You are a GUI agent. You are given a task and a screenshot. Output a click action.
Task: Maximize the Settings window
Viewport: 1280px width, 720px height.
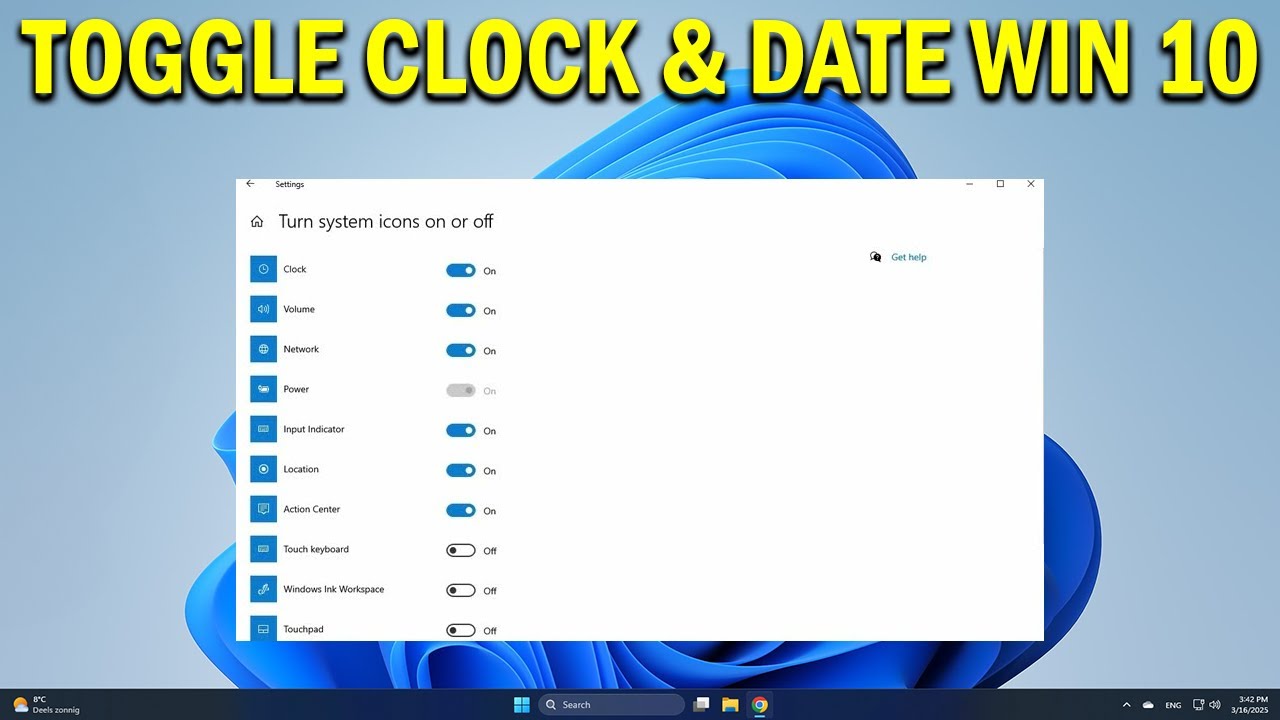coord(1000,184)
